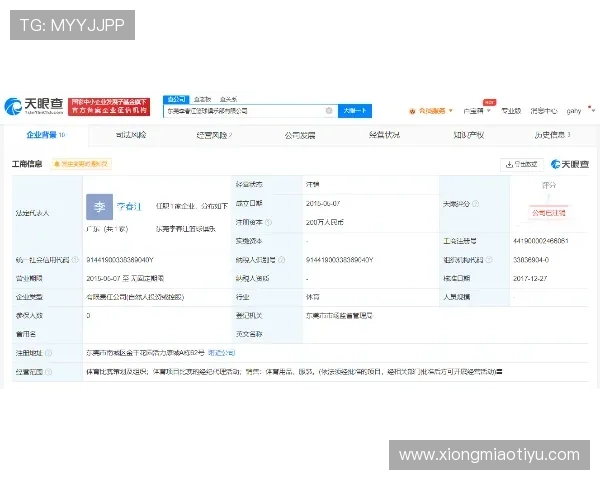
Task: Click the 广东 (共1家) region text
Action: click(107, 229)
